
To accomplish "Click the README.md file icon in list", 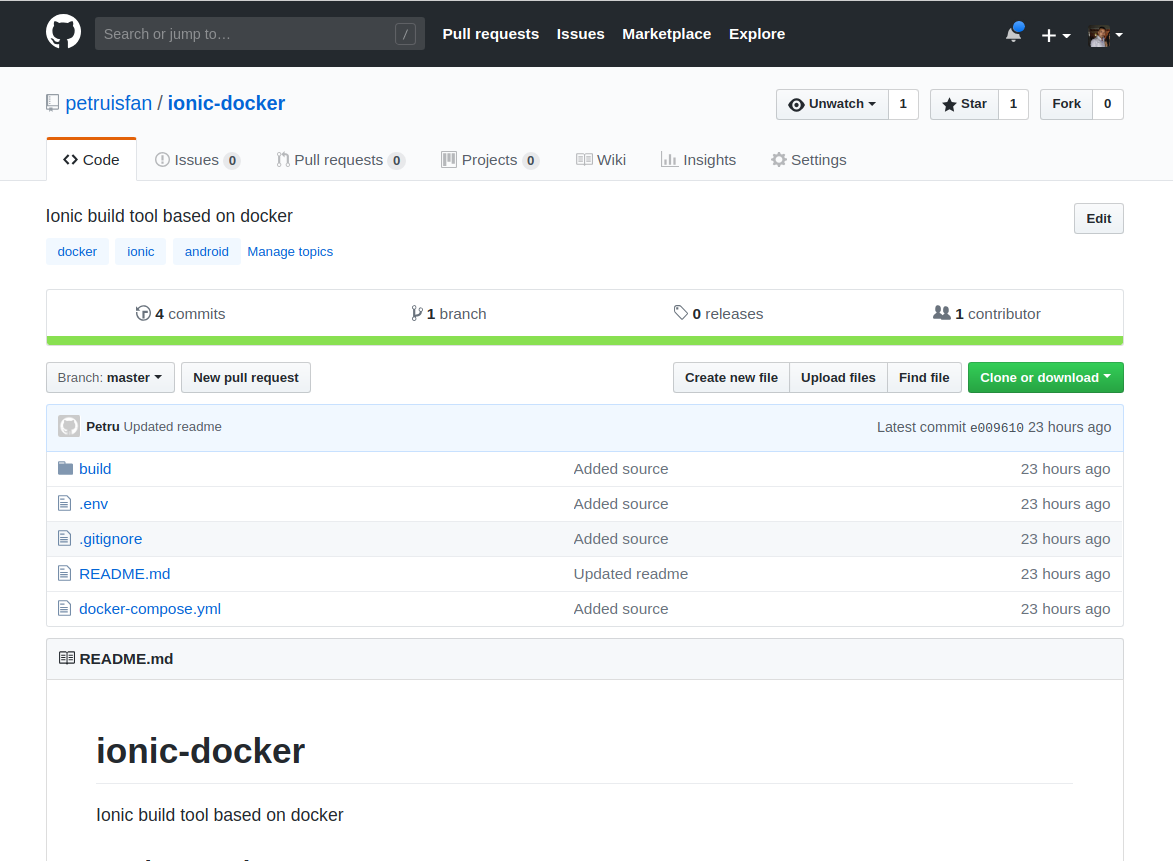I will point(64,574).
